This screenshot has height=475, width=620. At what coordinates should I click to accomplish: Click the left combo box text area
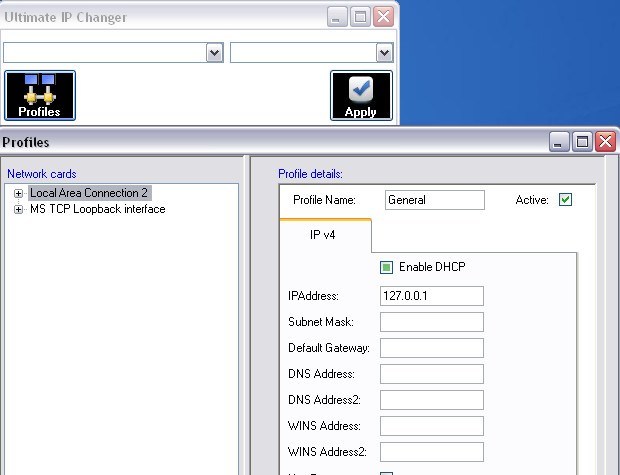click(x=105, y=53)
